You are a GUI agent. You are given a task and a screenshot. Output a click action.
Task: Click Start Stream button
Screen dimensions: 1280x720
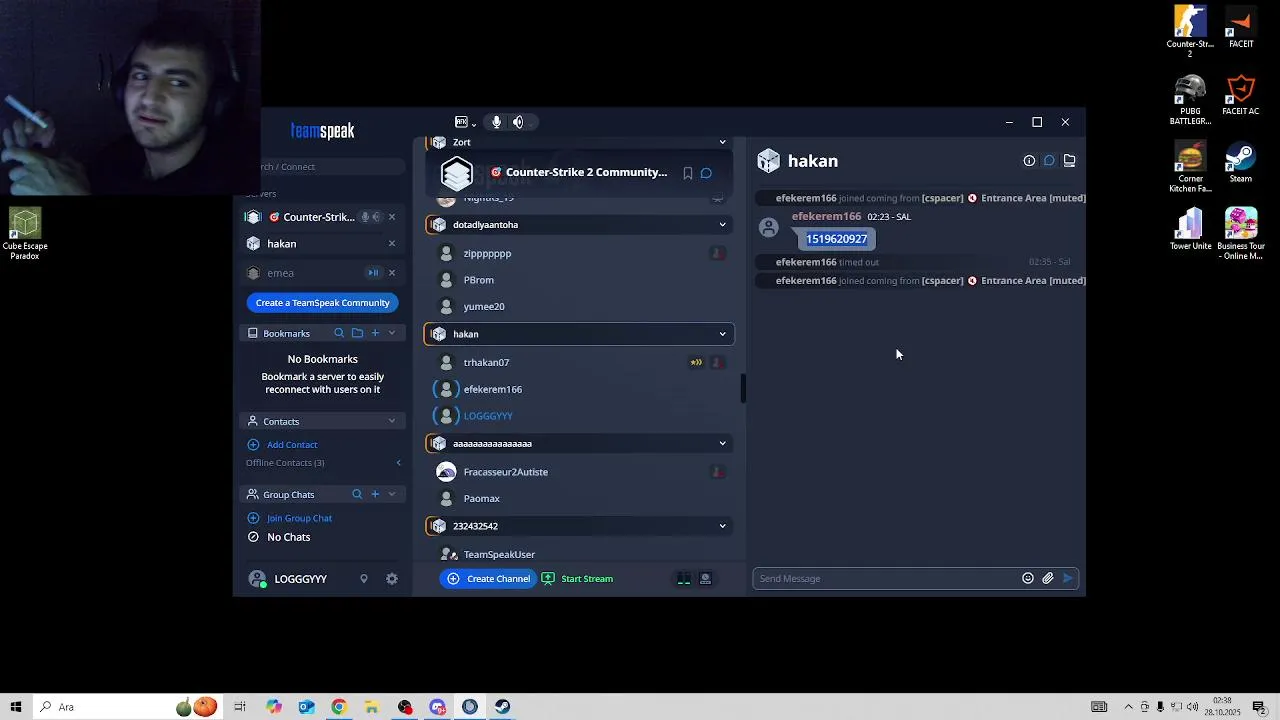pyautogui.click(x=577, y=579)
